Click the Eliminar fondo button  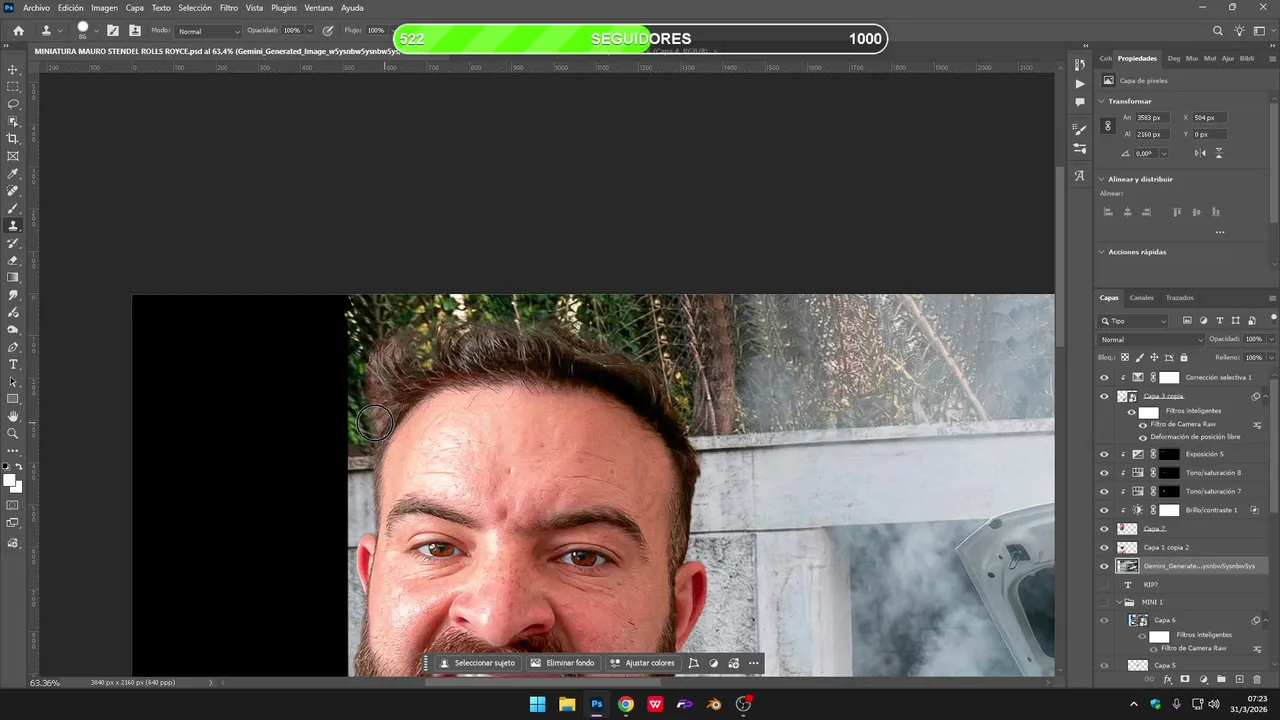[x=562, y=663]
